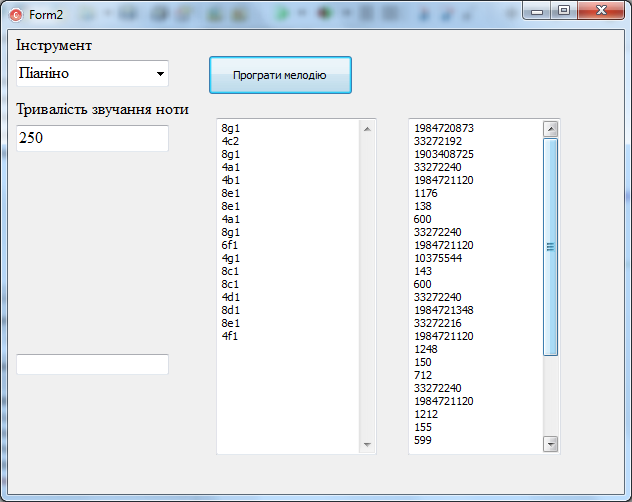Click the down arrow of the numbers list scrollbar

[550, 443]
